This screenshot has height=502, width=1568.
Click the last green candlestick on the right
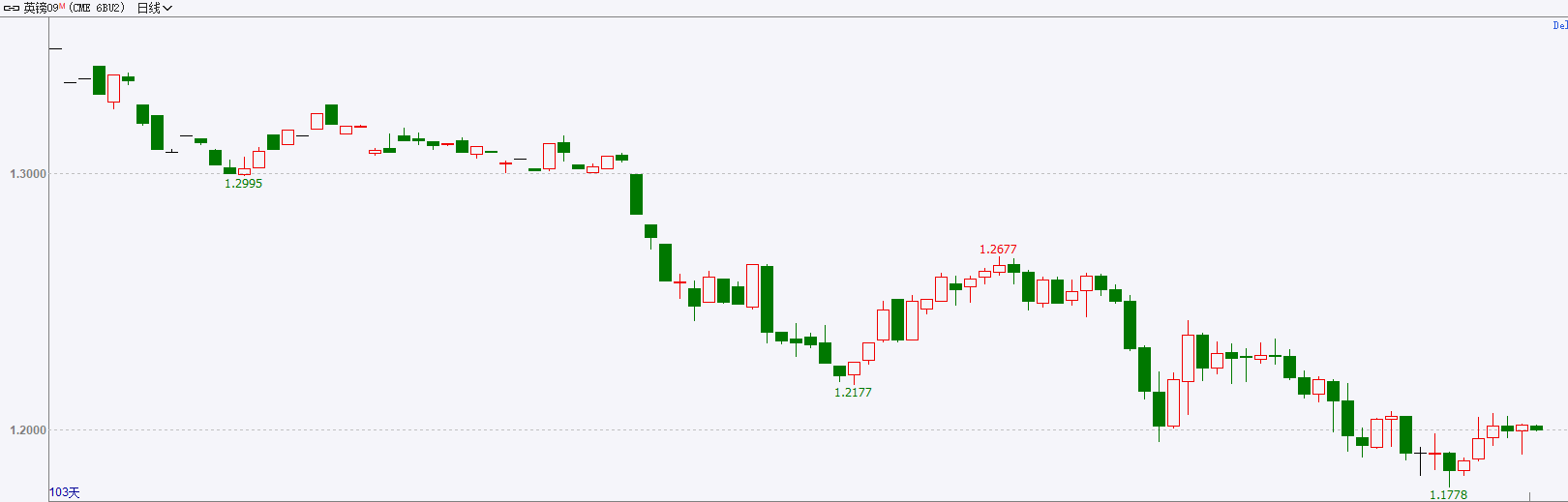(1536, 428)
